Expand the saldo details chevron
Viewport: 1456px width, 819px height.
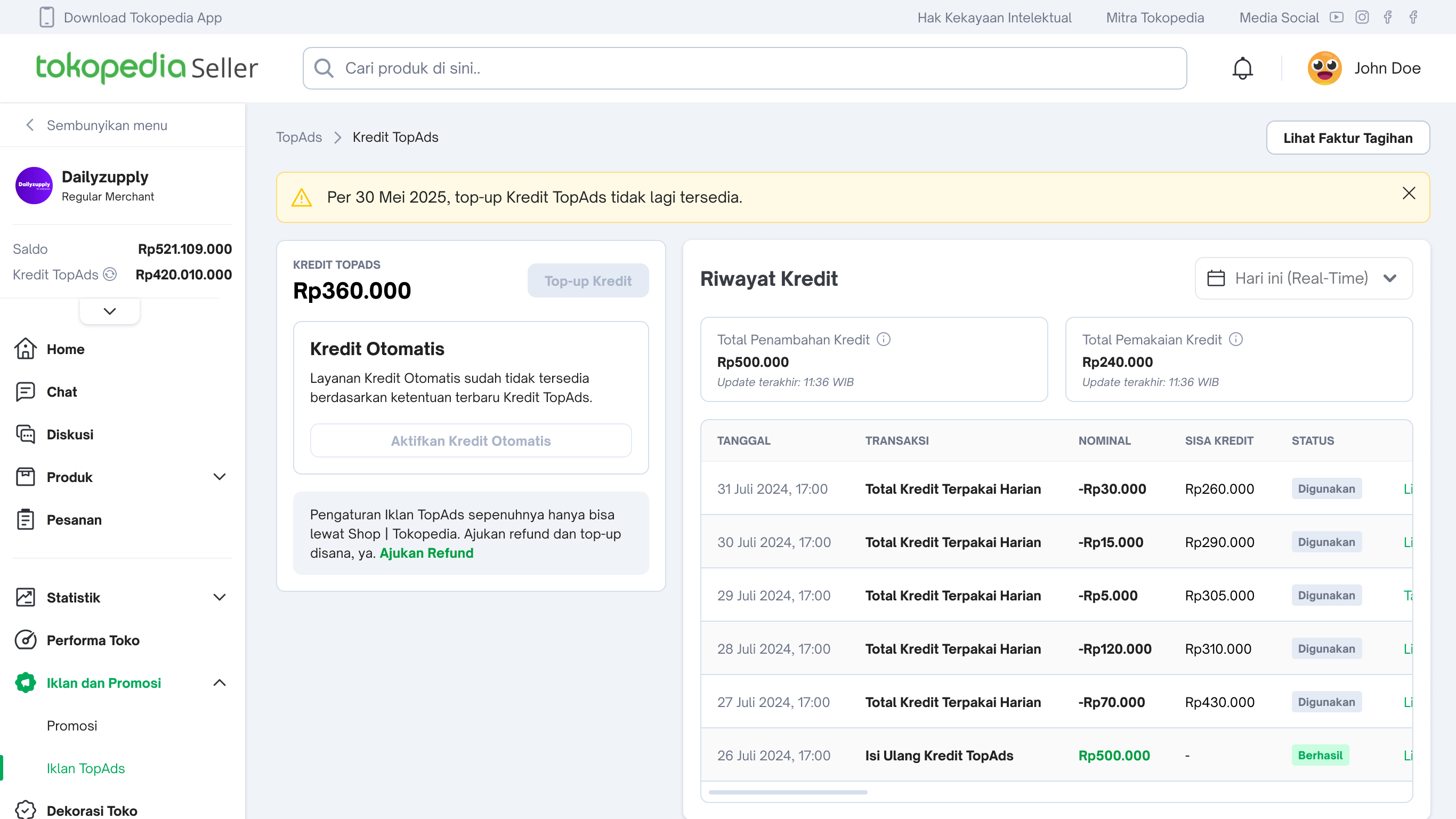[x=110, y=311]
